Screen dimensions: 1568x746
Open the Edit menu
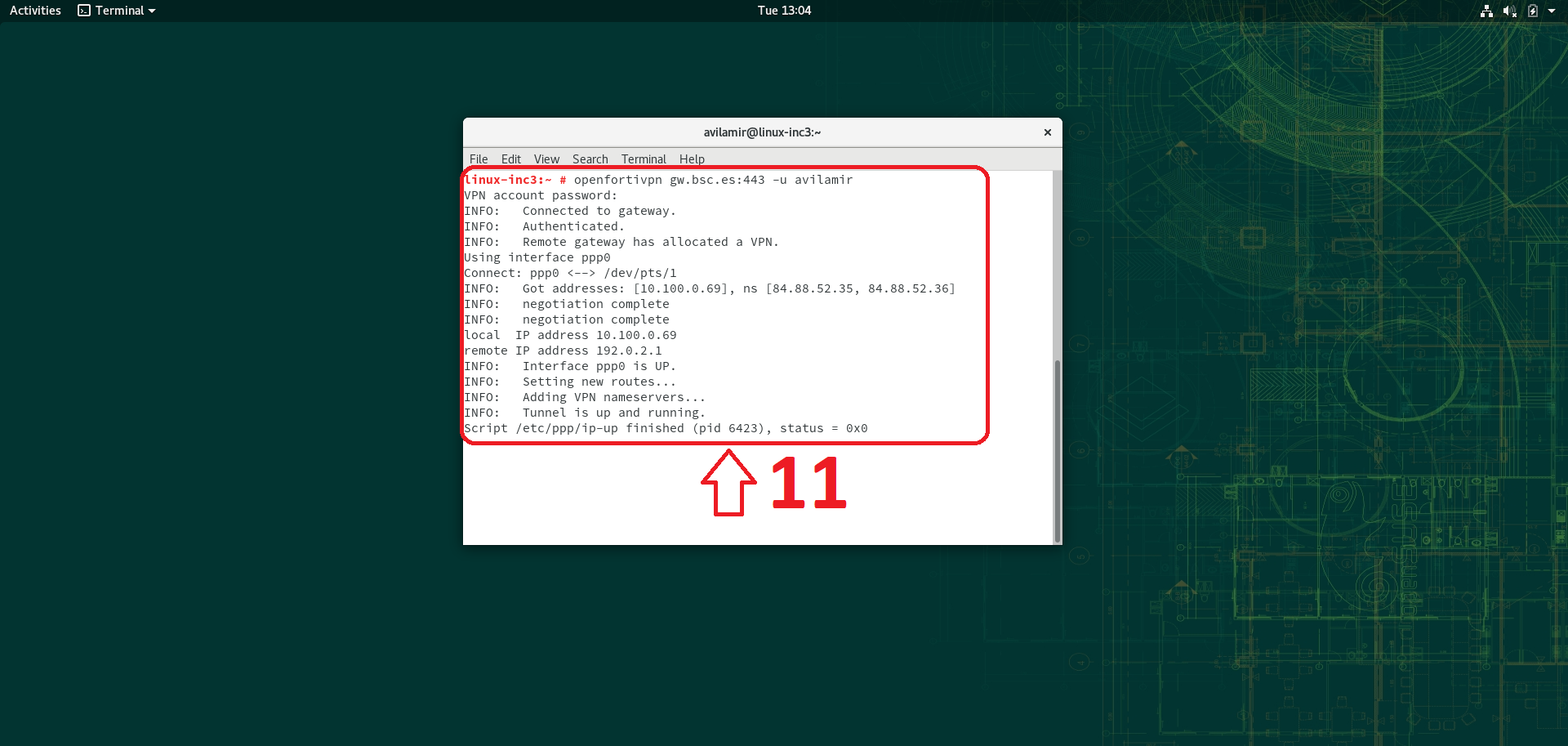510,159
